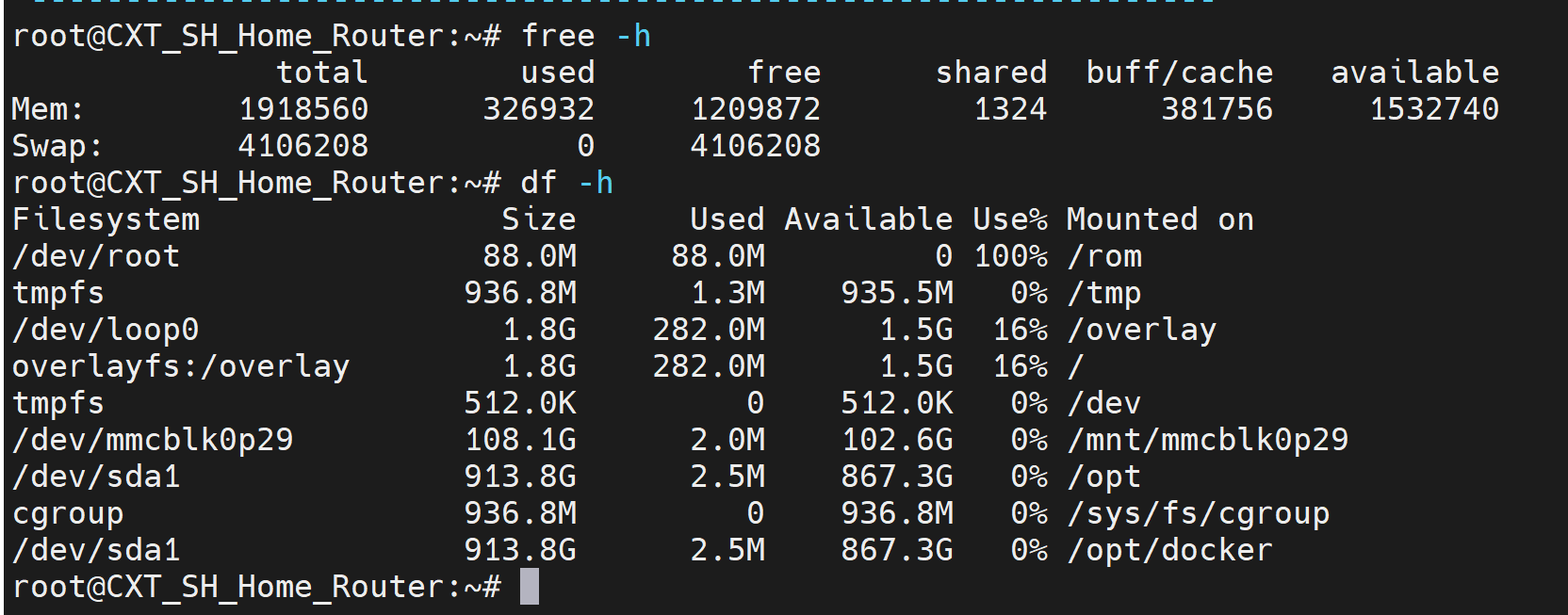Click the 935.5M available value
This screenshot has width=1568, height=615.
click(x=897, y=293)
